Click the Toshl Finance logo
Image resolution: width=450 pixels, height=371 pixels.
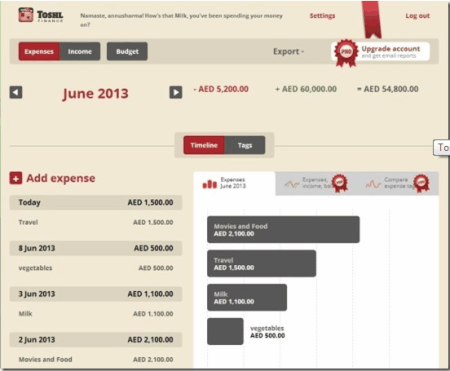[x=41, y=15]
